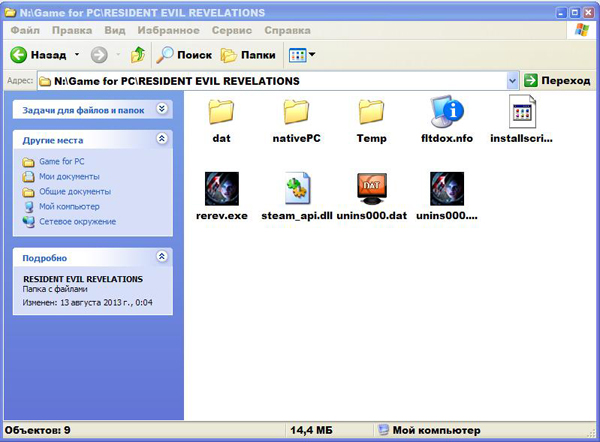Image resolution: width=600 pixels, height=442 pixels.
Task: Open the Game for PC link
Action: coord(62,161)
